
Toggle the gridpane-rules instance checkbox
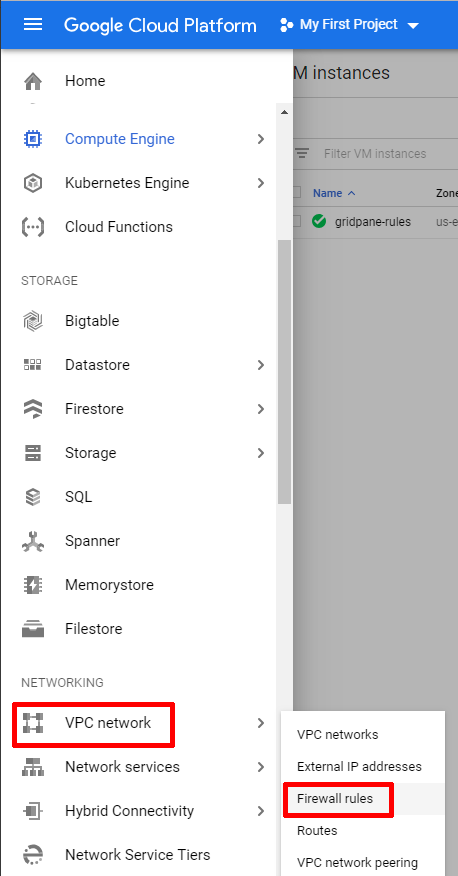pos(297,222)
